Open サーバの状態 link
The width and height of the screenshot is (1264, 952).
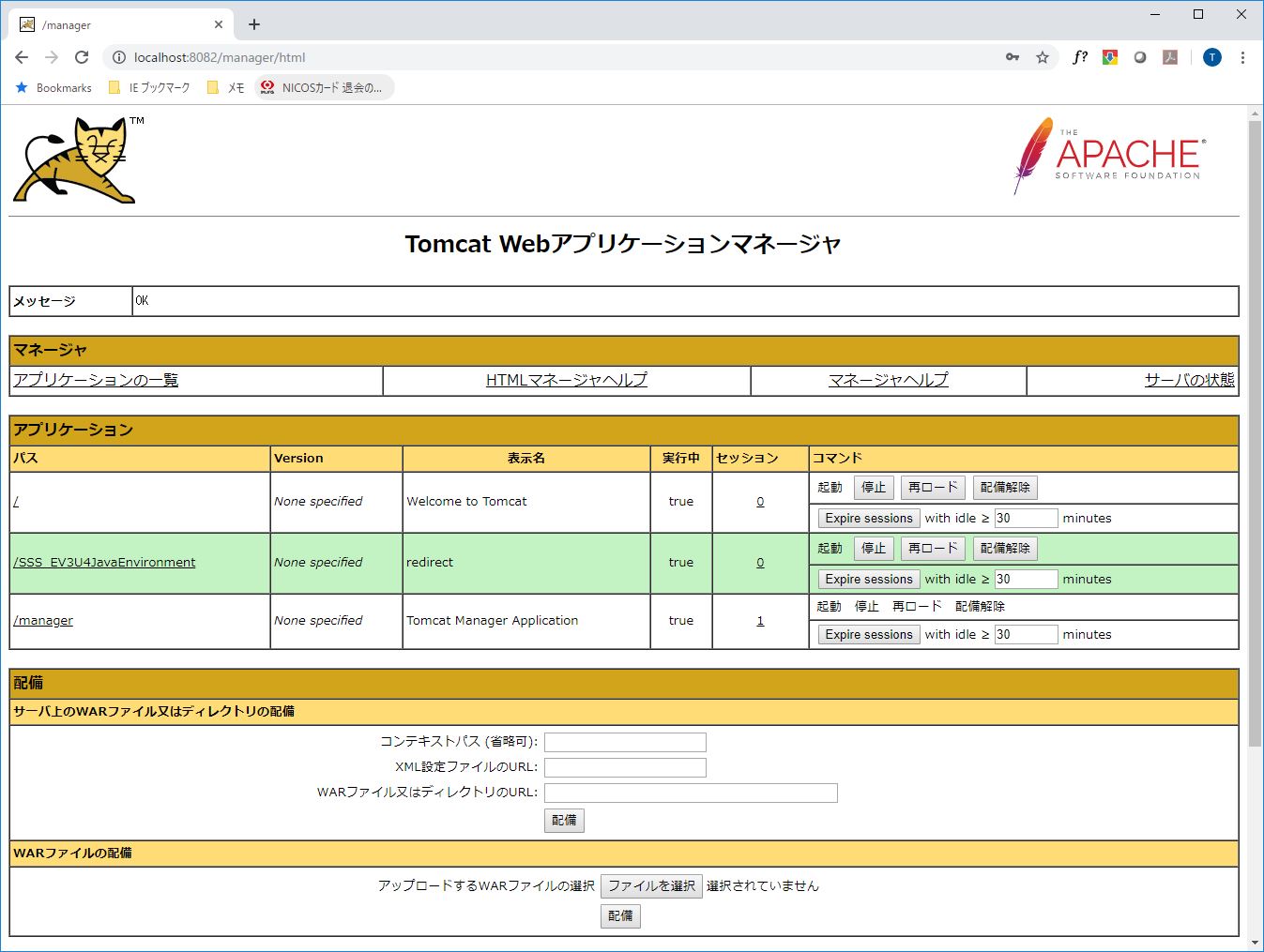[x=1189, y=380]
